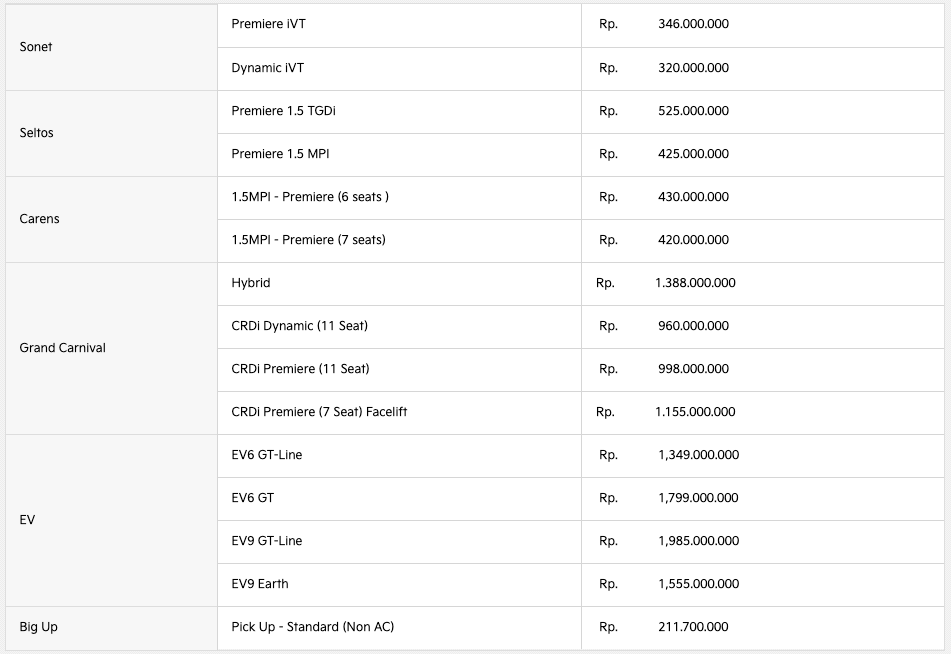Screen dimensions: 951x654
Task: Click the Sonet model cell
Action: [x=36, y=47]
